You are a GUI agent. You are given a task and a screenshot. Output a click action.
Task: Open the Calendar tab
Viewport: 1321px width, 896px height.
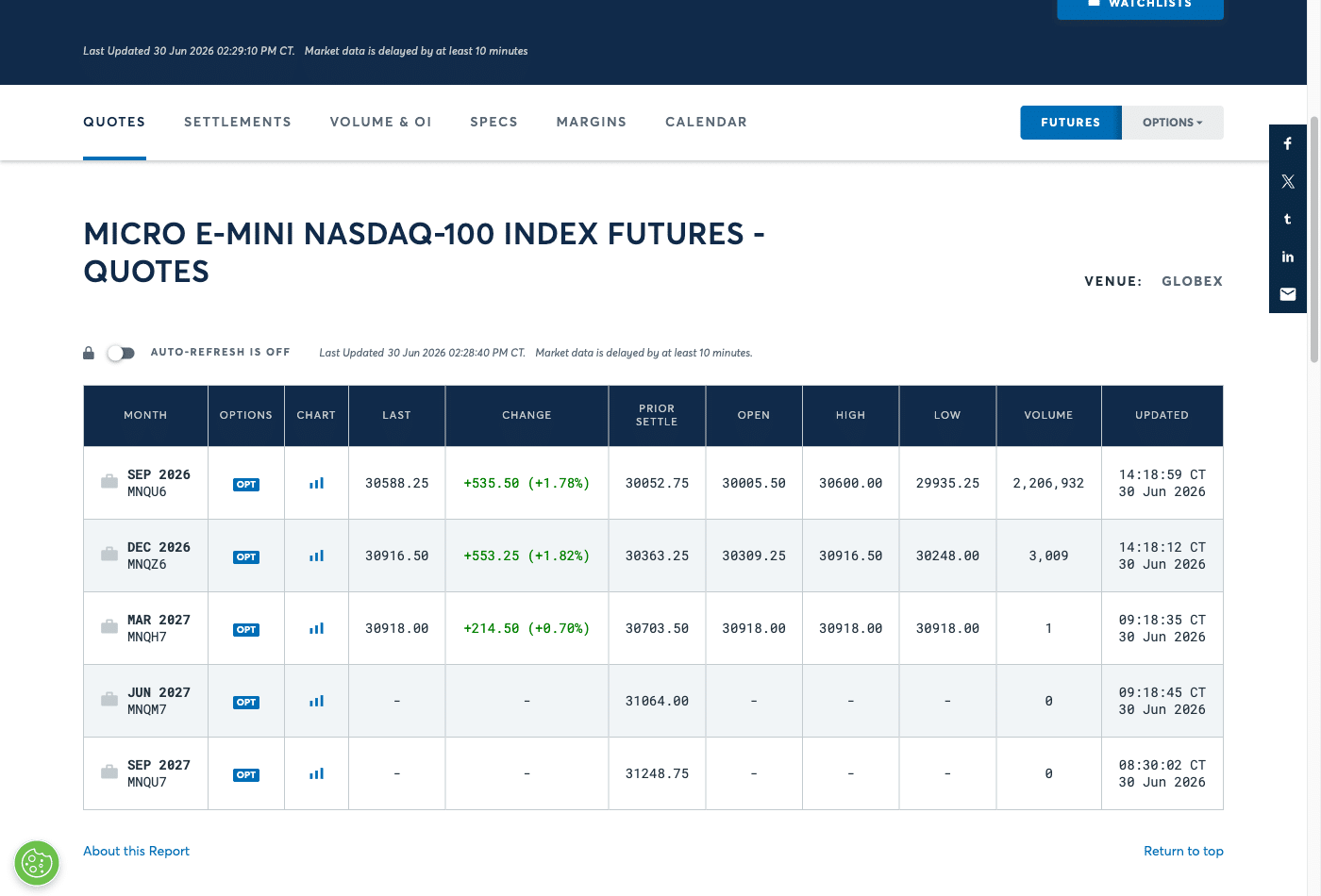tap(706, 122)
